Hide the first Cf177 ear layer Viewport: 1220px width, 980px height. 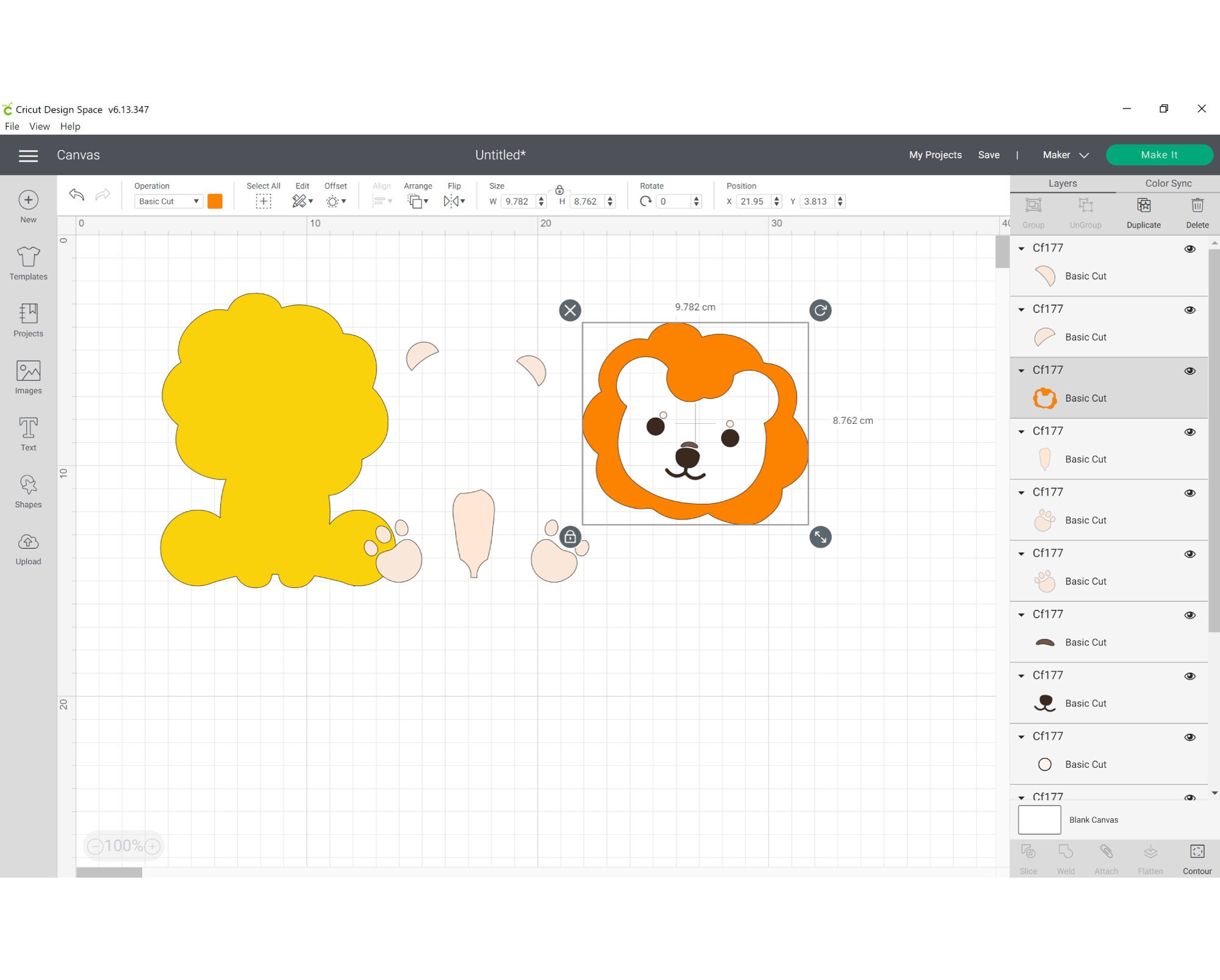coord(1189,249)
